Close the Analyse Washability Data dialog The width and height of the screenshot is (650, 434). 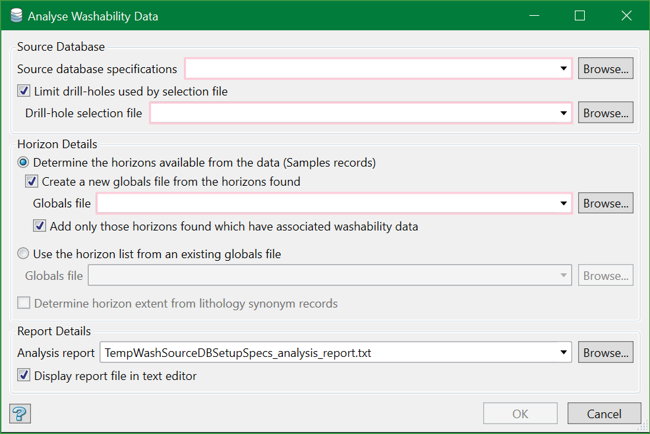pos(626,16)
